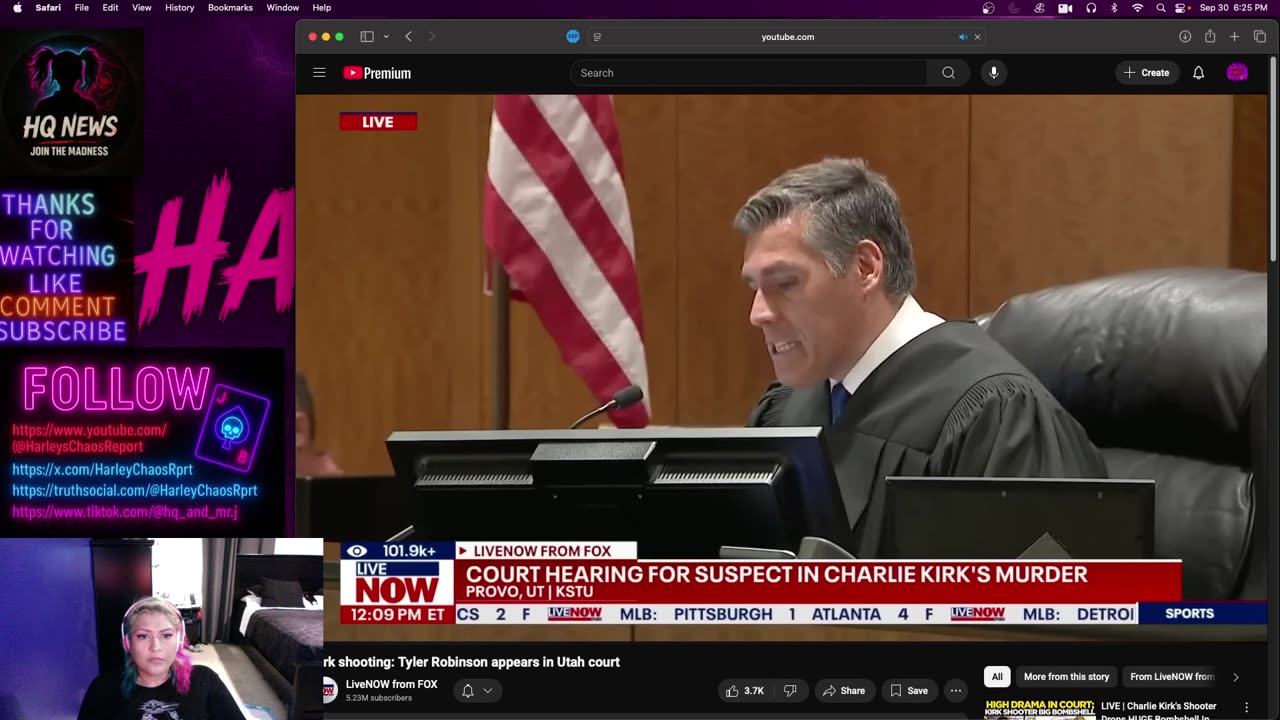Show next chips with right chevron
This screenshot has height=720, width=1280.
coord(1235,677)
